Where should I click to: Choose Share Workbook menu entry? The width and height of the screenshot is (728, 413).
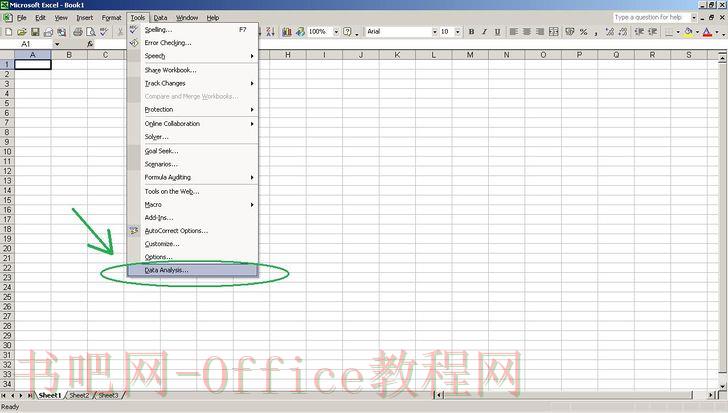click(x=193, y=70)
